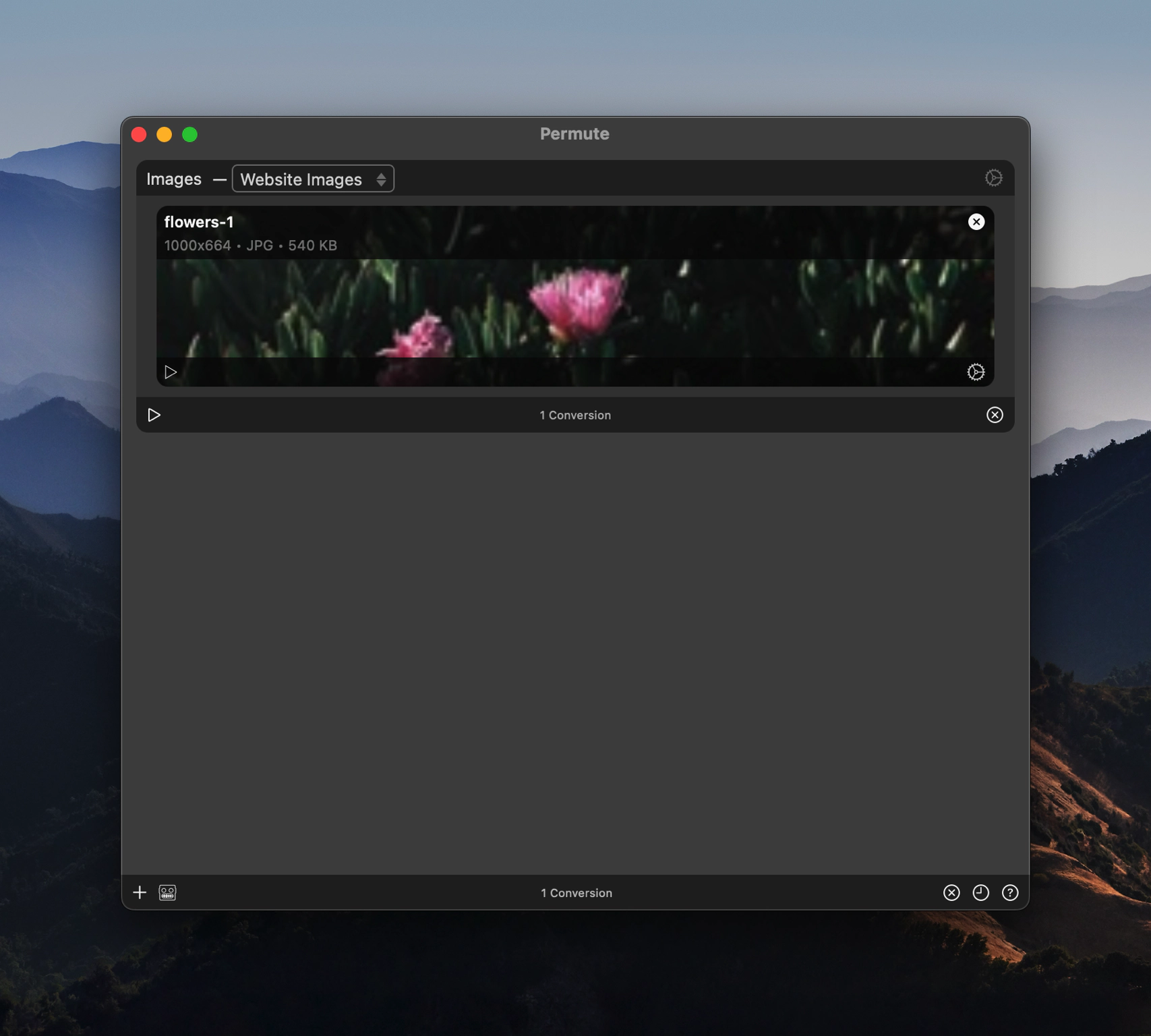
Task: Click the 1000x664 • JPG • 540 KB details
Action: pos(251,246)
